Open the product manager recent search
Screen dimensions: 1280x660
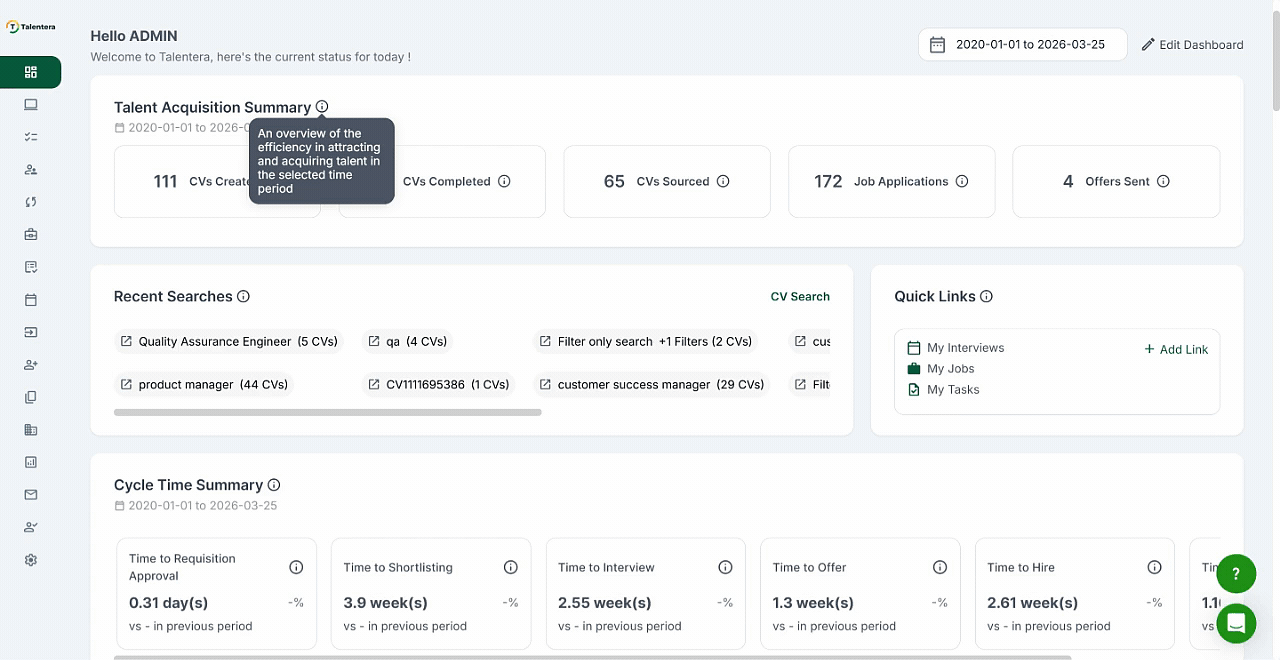(205, 385)
